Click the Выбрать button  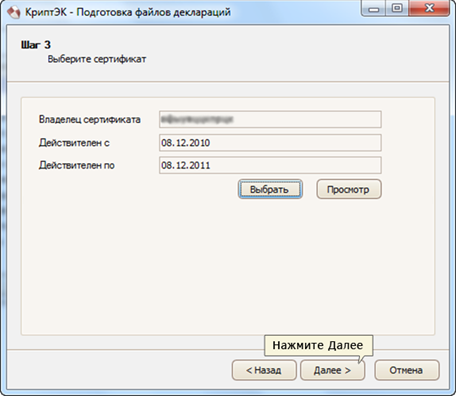(x=270, y=189)
